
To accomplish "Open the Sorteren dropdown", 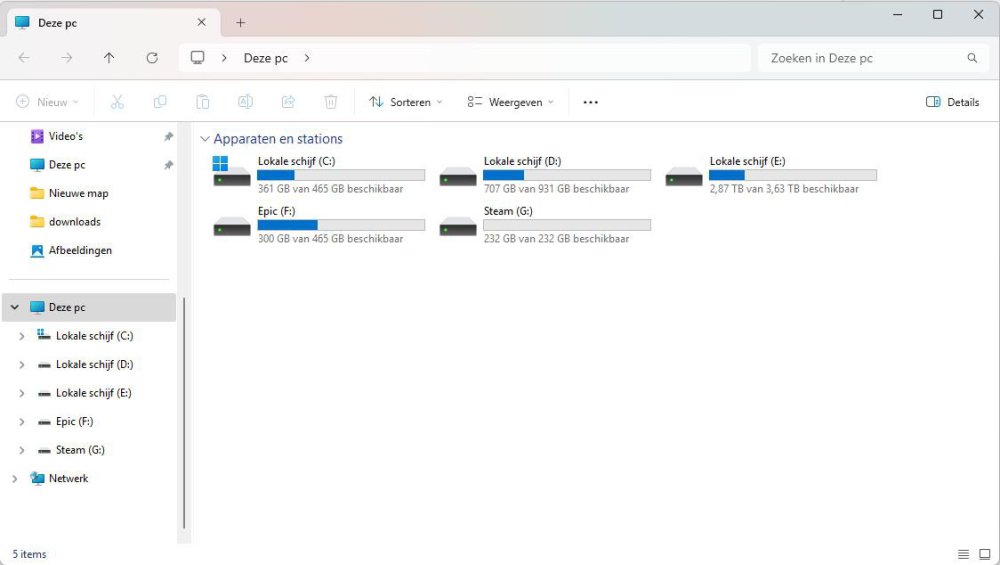I will (406, 102).
